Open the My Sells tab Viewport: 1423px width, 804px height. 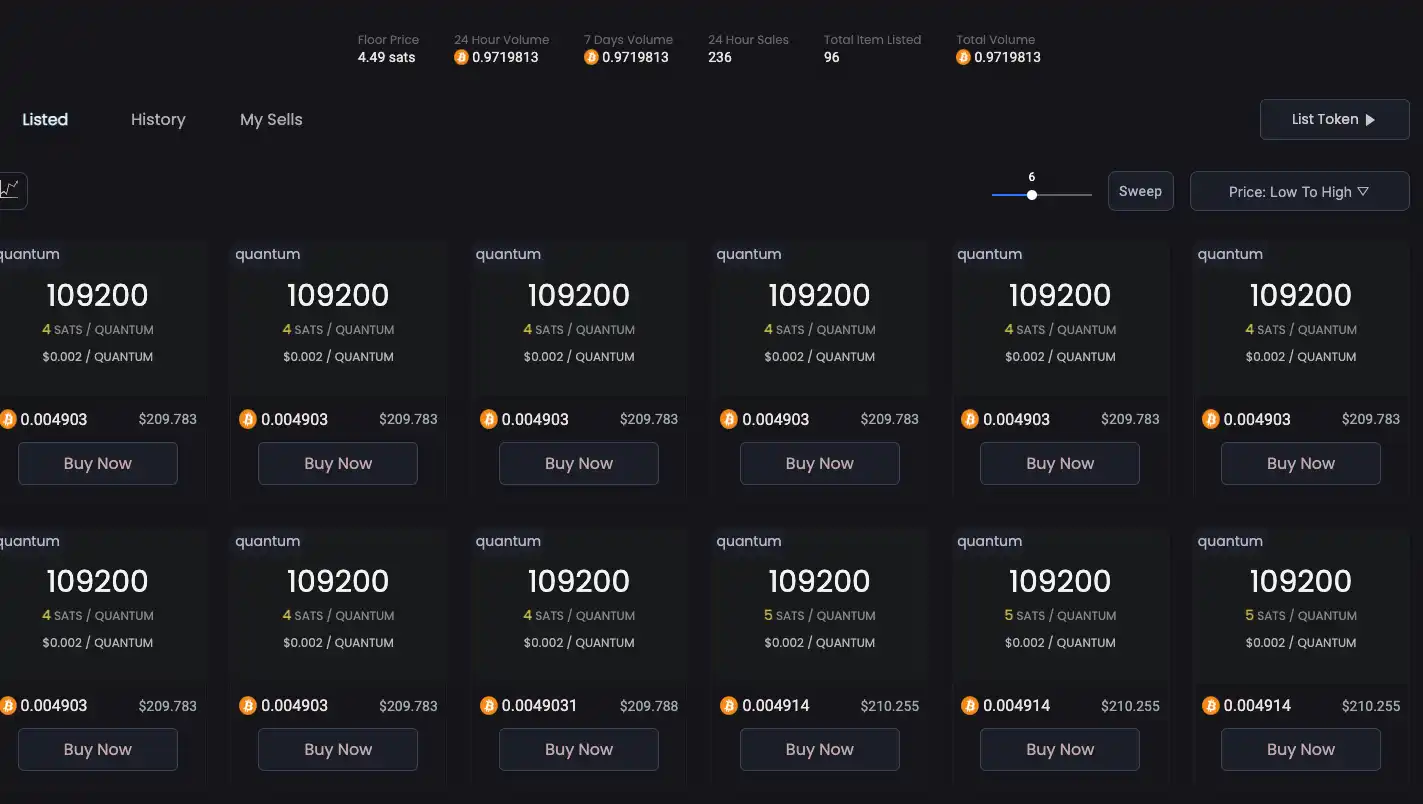(271, 120)
